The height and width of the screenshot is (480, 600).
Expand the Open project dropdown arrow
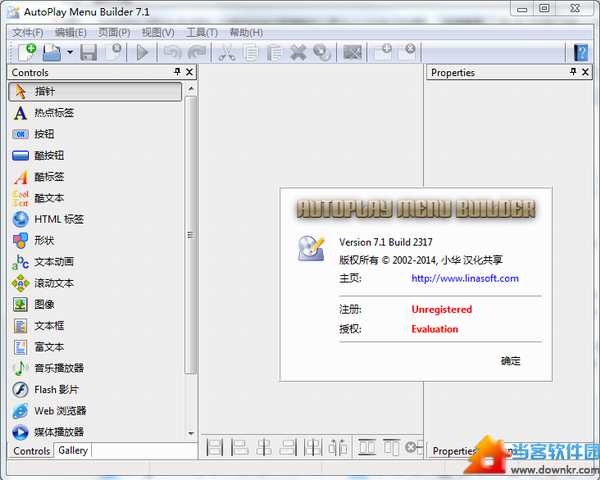click(70, 52)
